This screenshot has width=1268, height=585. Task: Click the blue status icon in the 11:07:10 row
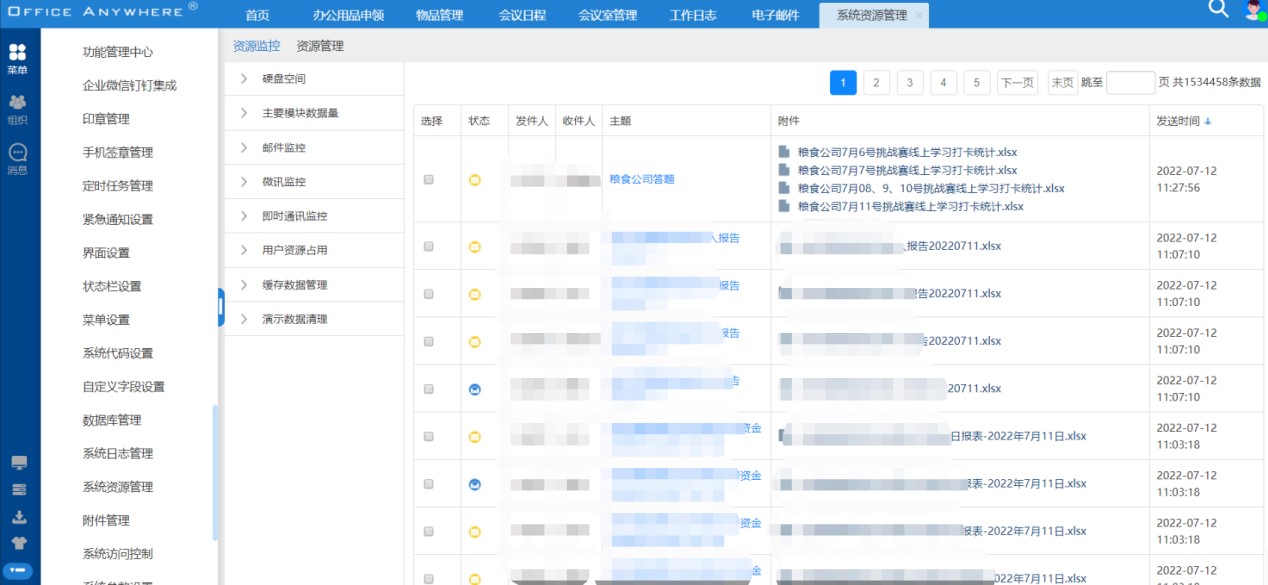475,389
